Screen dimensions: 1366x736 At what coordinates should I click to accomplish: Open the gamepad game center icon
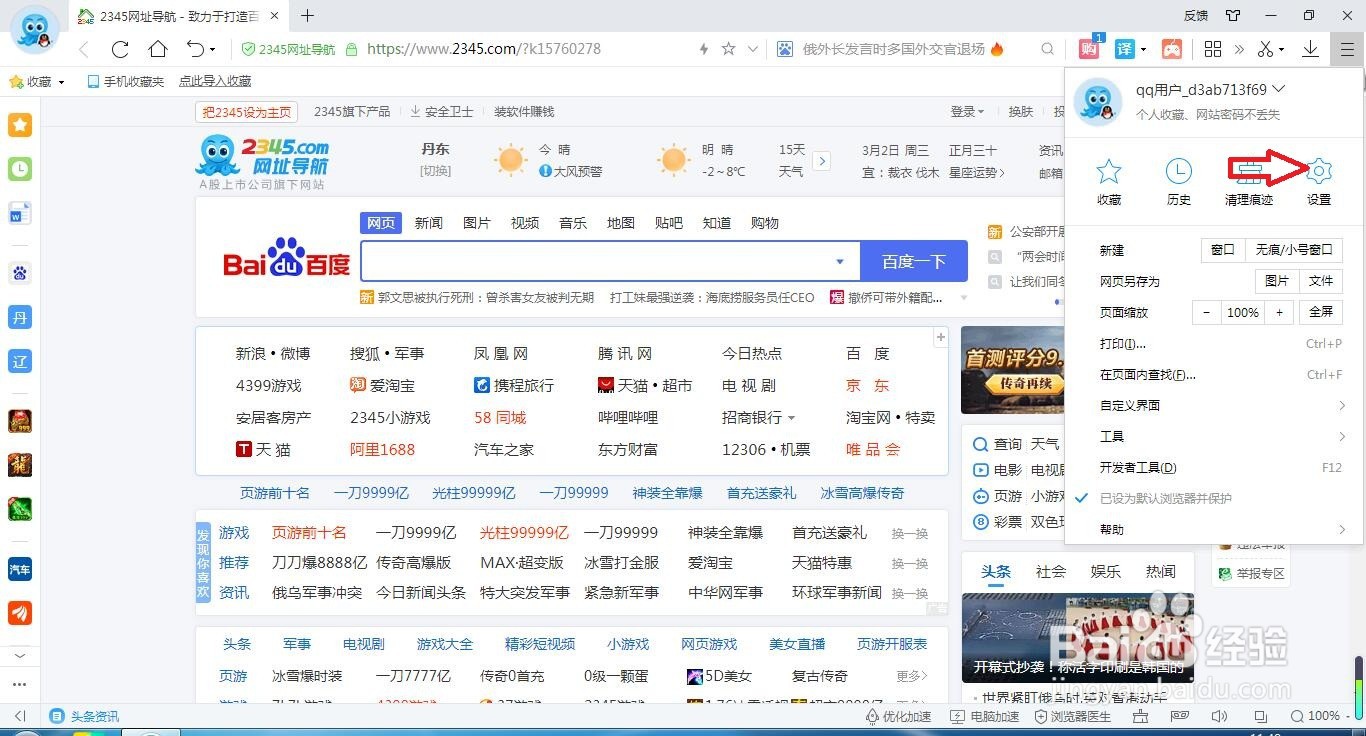tap(1171, 48)
